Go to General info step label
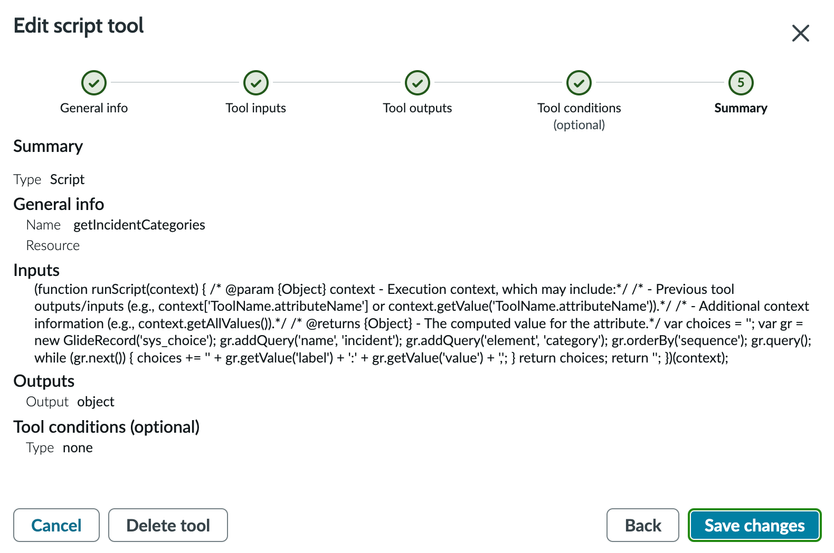This screenshot has width=834, height=553. [94, 108]
